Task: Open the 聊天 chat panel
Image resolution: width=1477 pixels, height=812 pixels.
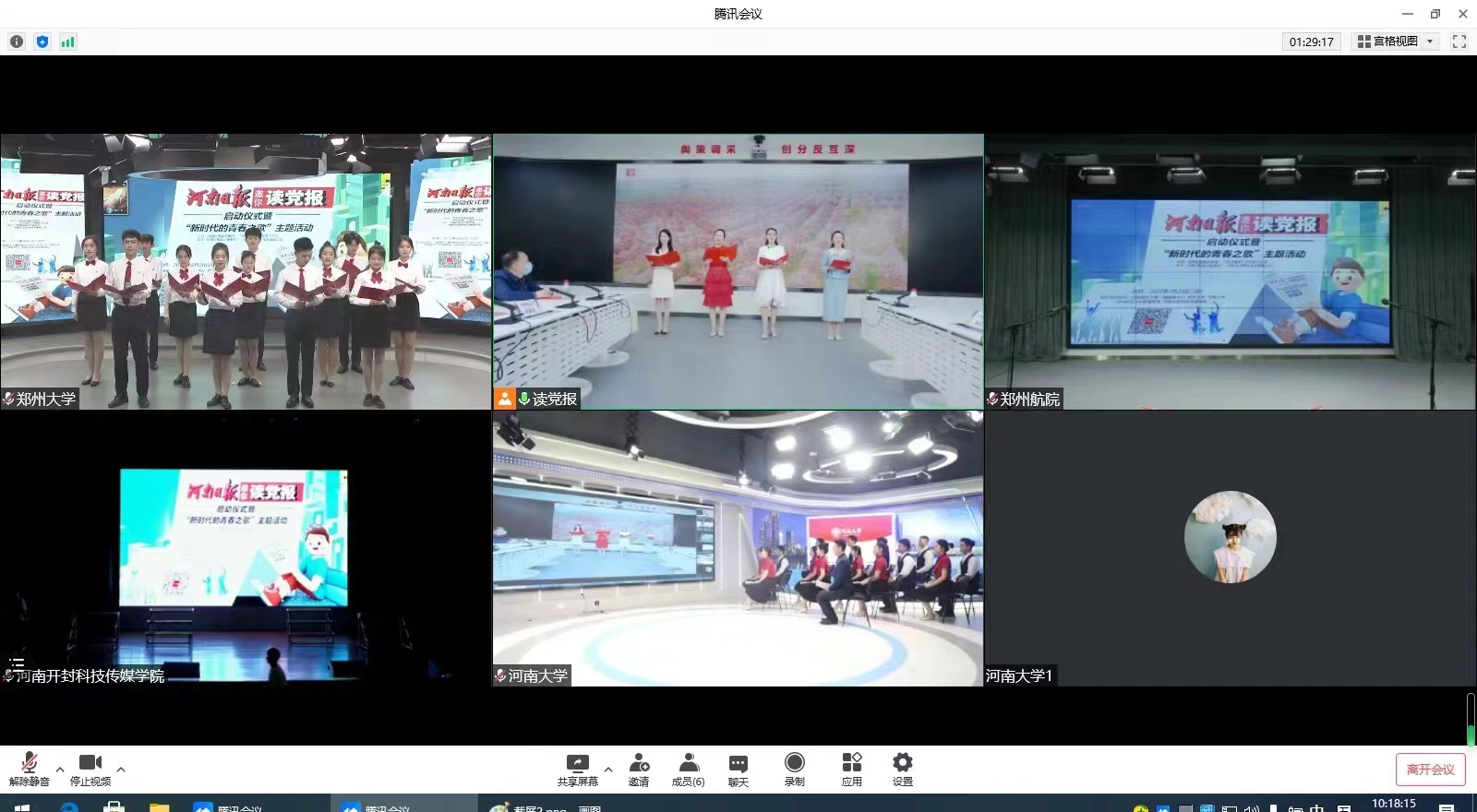Action: click(x=738, y=769)
